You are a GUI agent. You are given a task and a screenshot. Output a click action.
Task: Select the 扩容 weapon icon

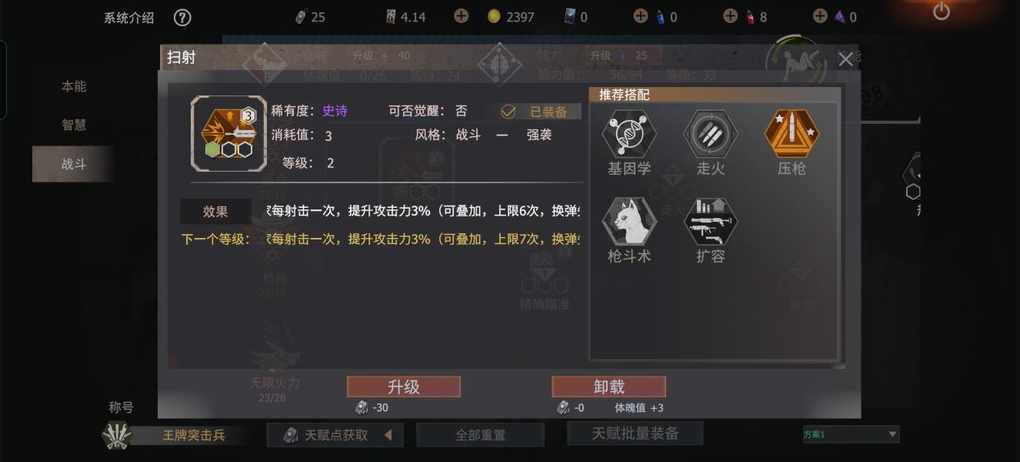[x=710, y=222]
